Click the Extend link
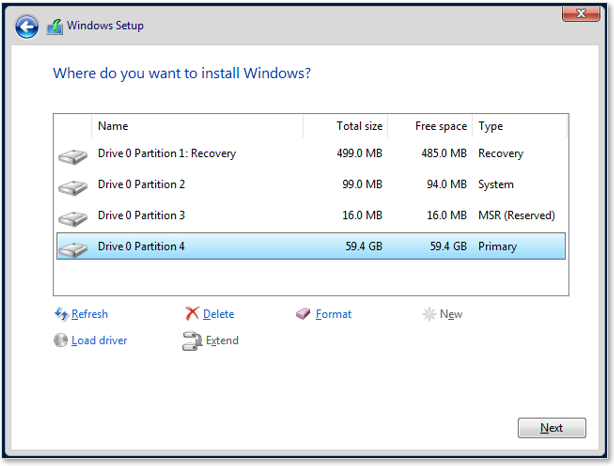Viewport: 614px width, 466px height. [x=222, y=340]
